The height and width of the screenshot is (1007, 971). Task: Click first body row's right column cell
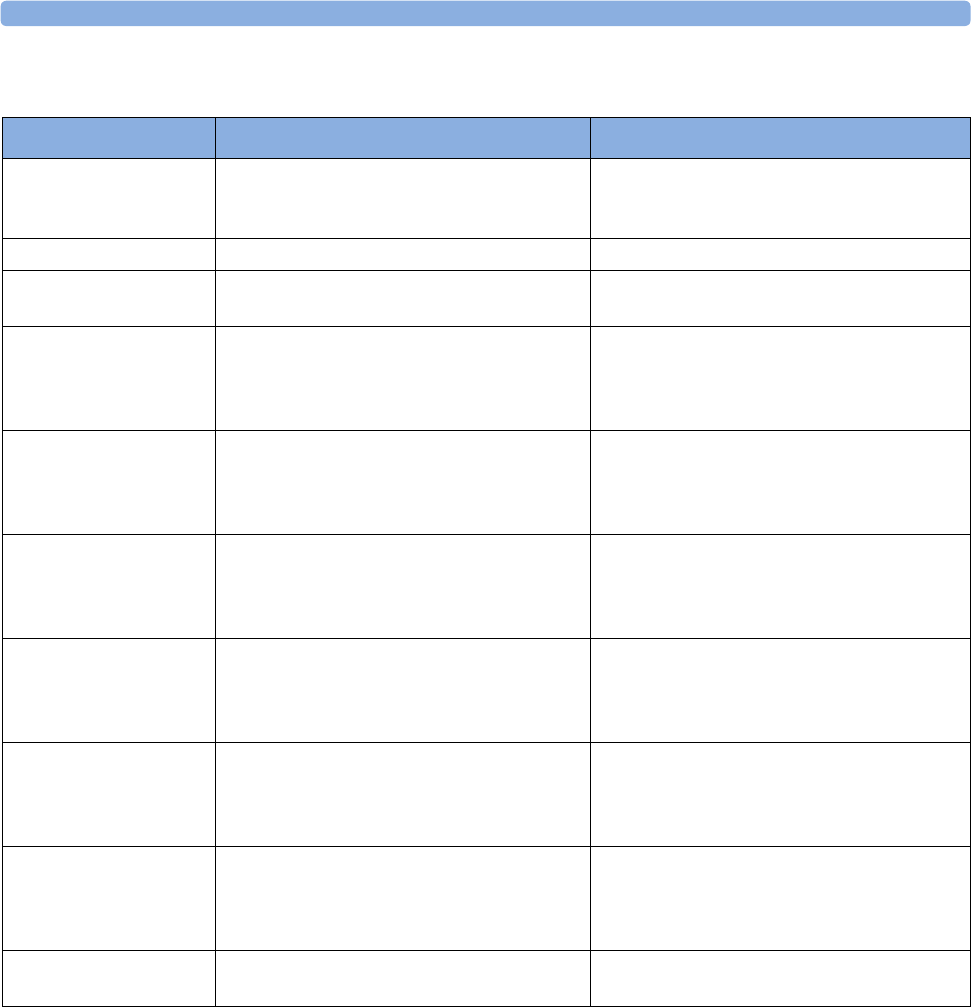[x=780, y=198]
